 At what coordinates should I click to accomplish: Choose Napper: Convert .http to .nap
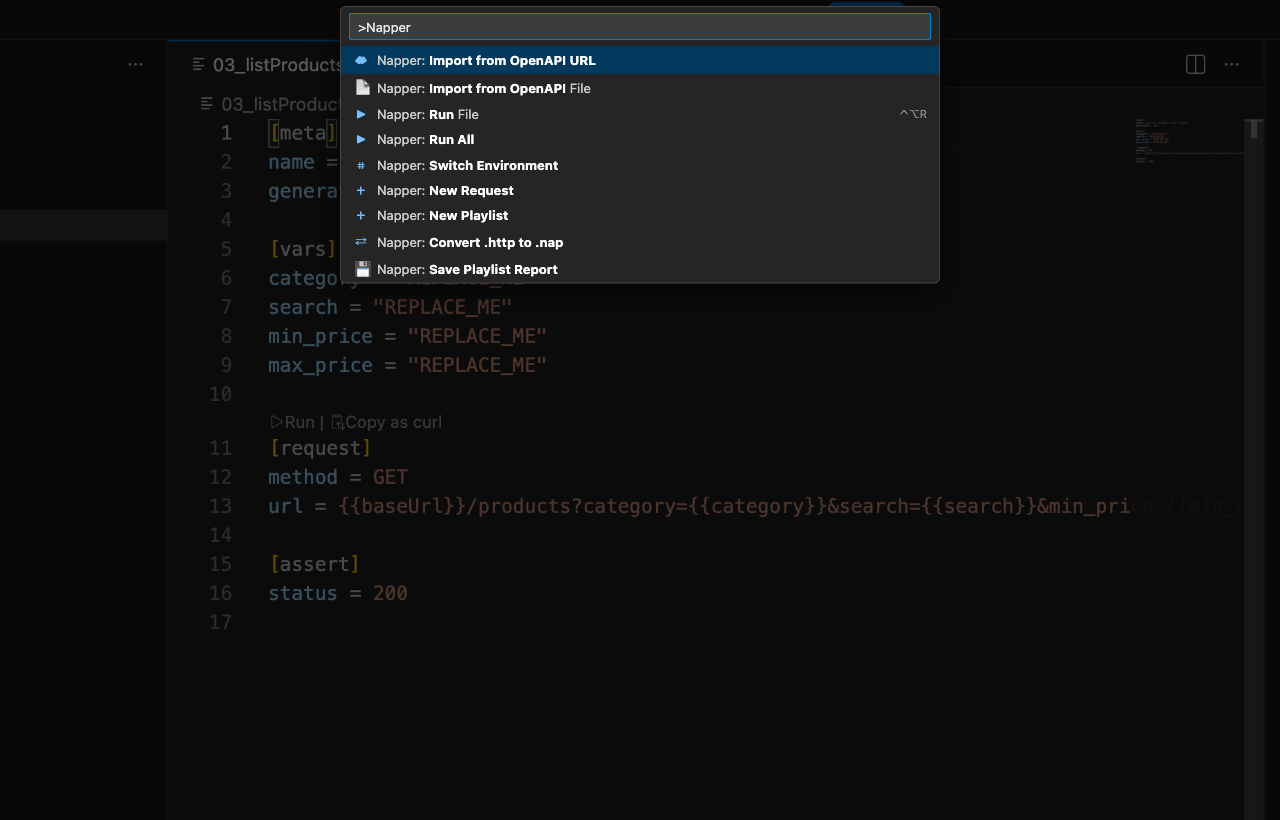click(x=640, y=242)
